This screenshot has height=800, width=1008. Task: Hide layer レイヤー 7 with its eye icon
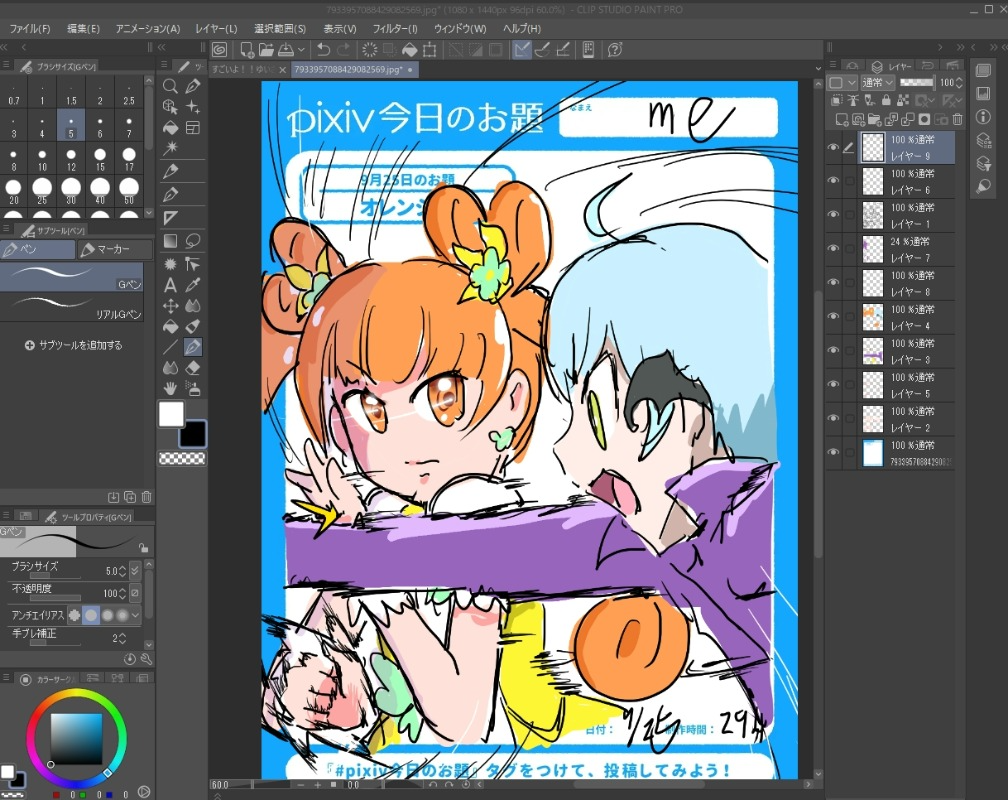pos(833,248)
